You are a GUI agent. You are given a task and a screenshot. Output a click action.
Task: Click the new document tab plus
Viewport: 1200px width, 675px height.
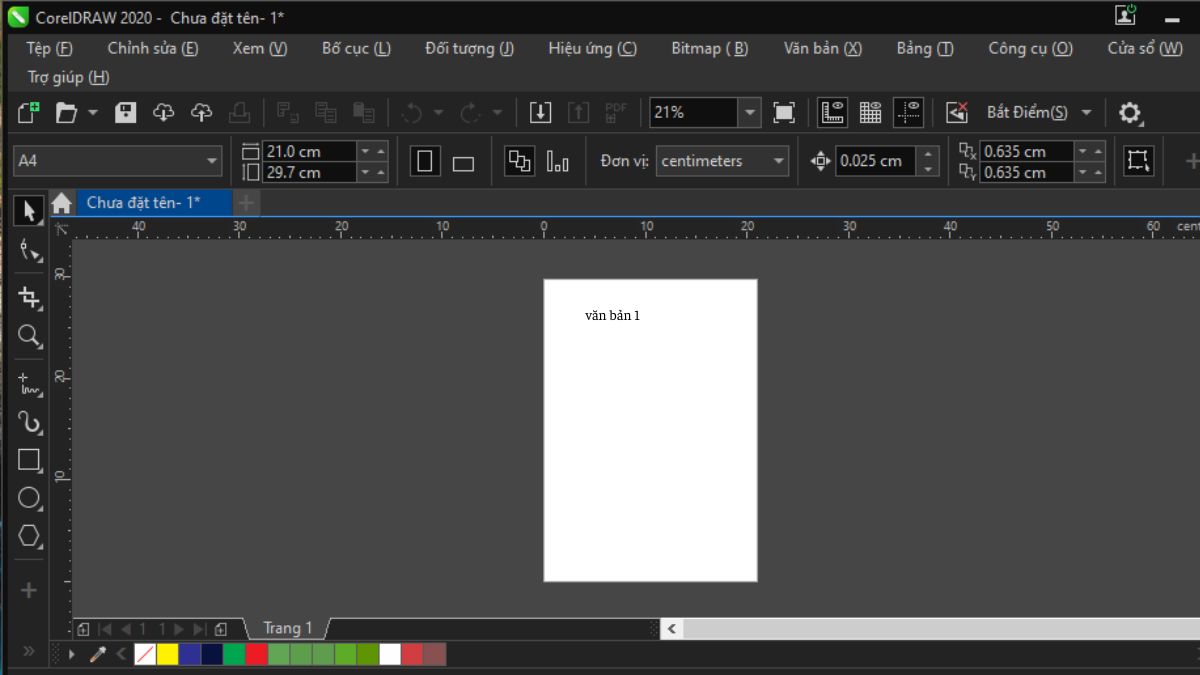point(246,203)
